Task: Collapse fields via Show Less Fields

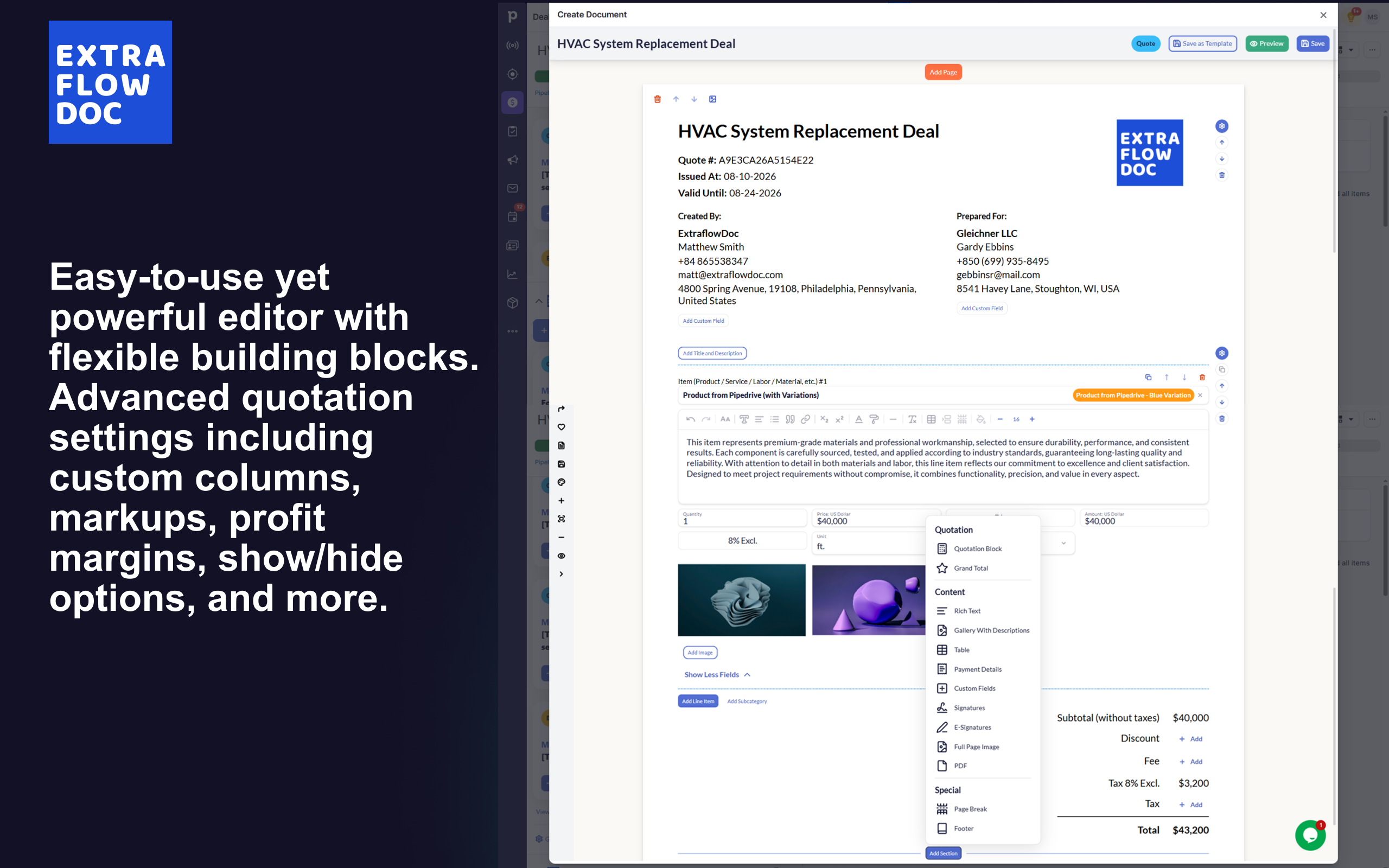Action: (717, 674)
